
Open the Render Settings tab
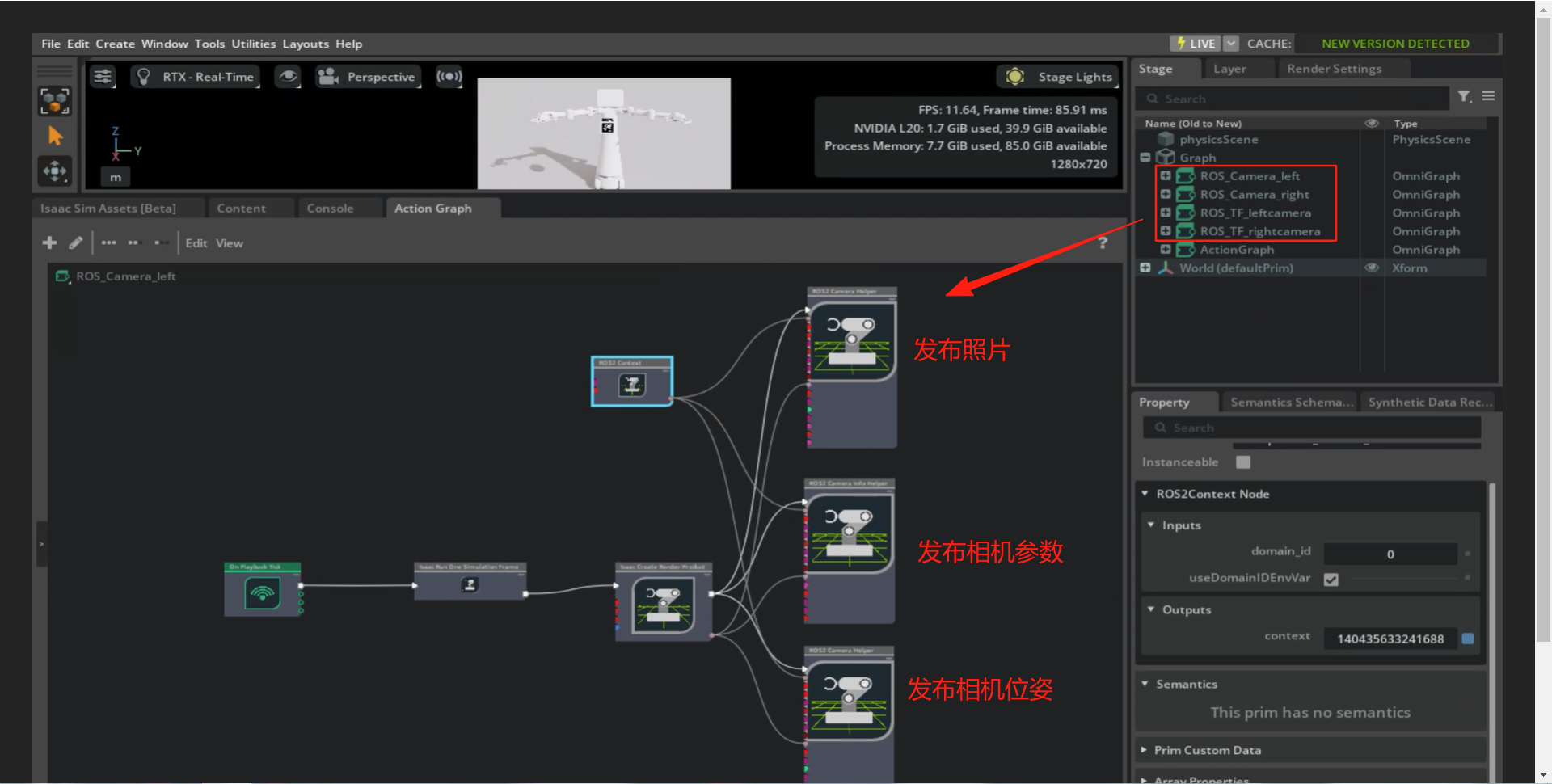point(1335,69)
